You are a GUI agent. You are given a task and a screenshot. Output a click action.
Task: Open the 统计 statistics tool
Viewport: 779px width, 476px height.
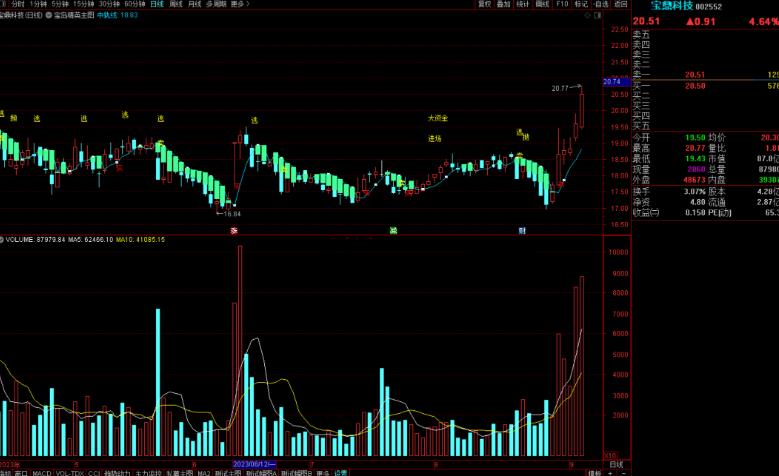pos(523,4)
